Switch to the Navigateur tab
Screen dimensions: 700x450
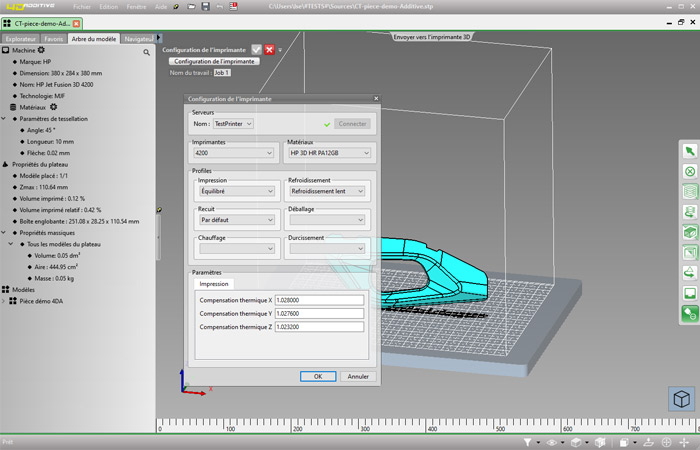point(138,39)
